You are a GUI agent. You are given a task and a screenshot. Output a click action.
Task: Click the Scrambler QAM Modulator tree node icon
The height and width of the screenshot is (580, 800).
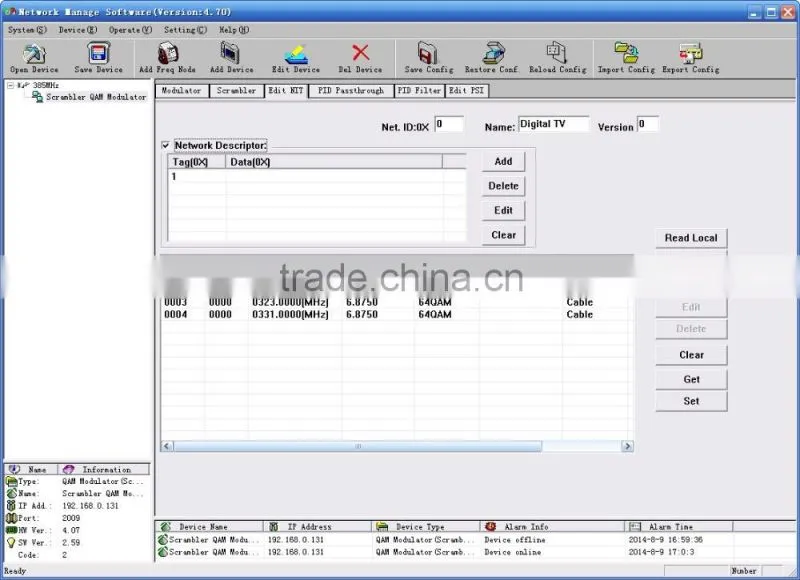click(37, 97)
